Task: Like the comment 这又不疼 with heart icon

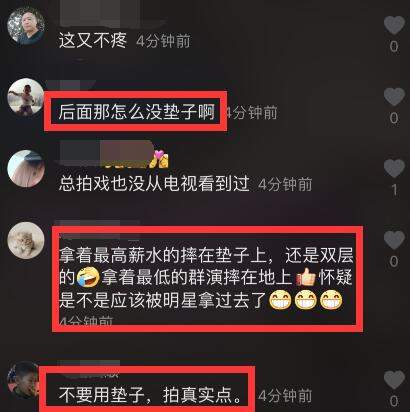Action: [394, 25]
